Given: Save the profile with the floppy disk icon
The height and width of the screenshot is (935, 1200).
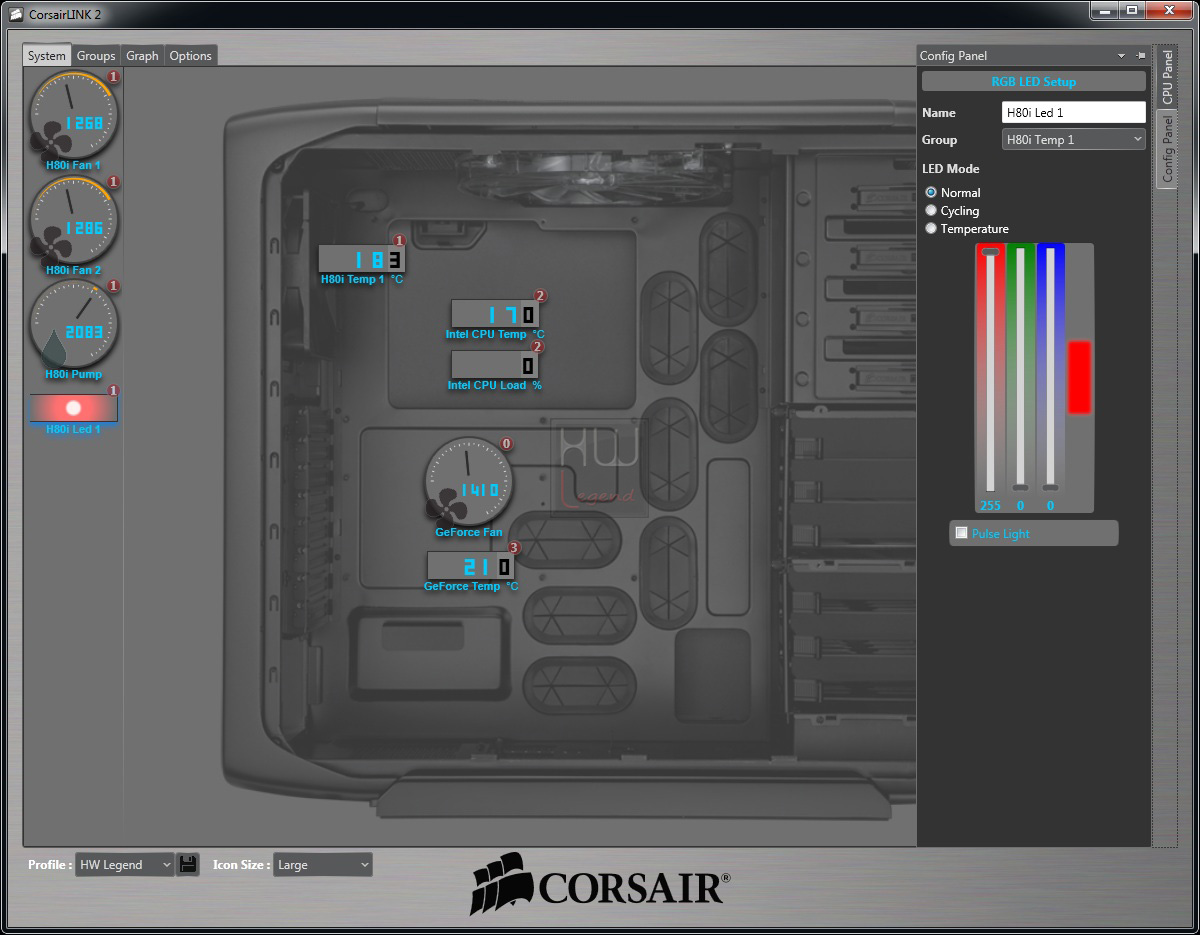Looking at the screenshot, I should [188, 864].
